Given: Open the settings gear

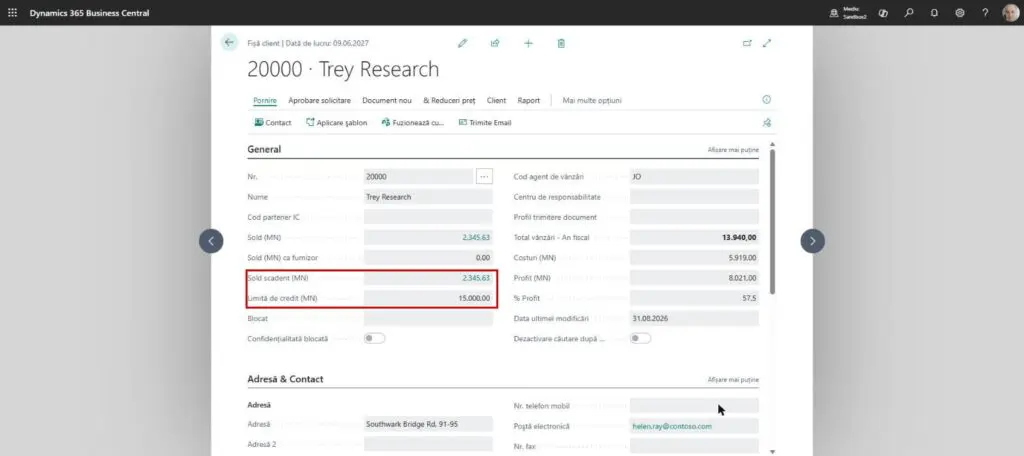Looking at the screenshot, I should (x=959, y=12).
